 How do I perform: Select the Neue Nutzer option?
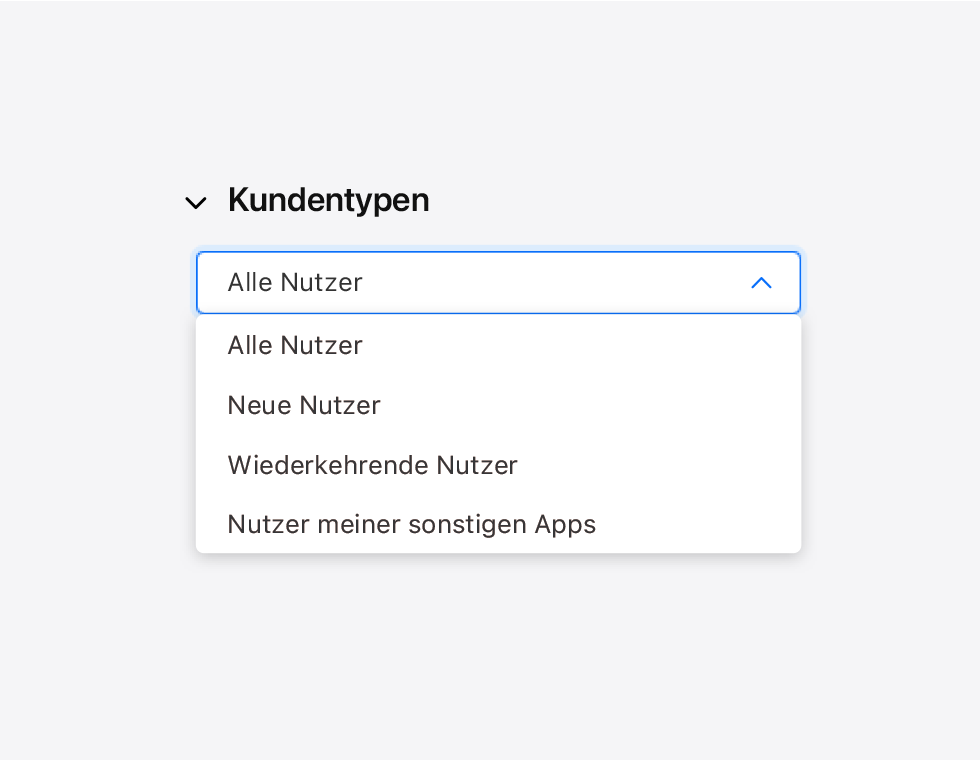(304, 406)
